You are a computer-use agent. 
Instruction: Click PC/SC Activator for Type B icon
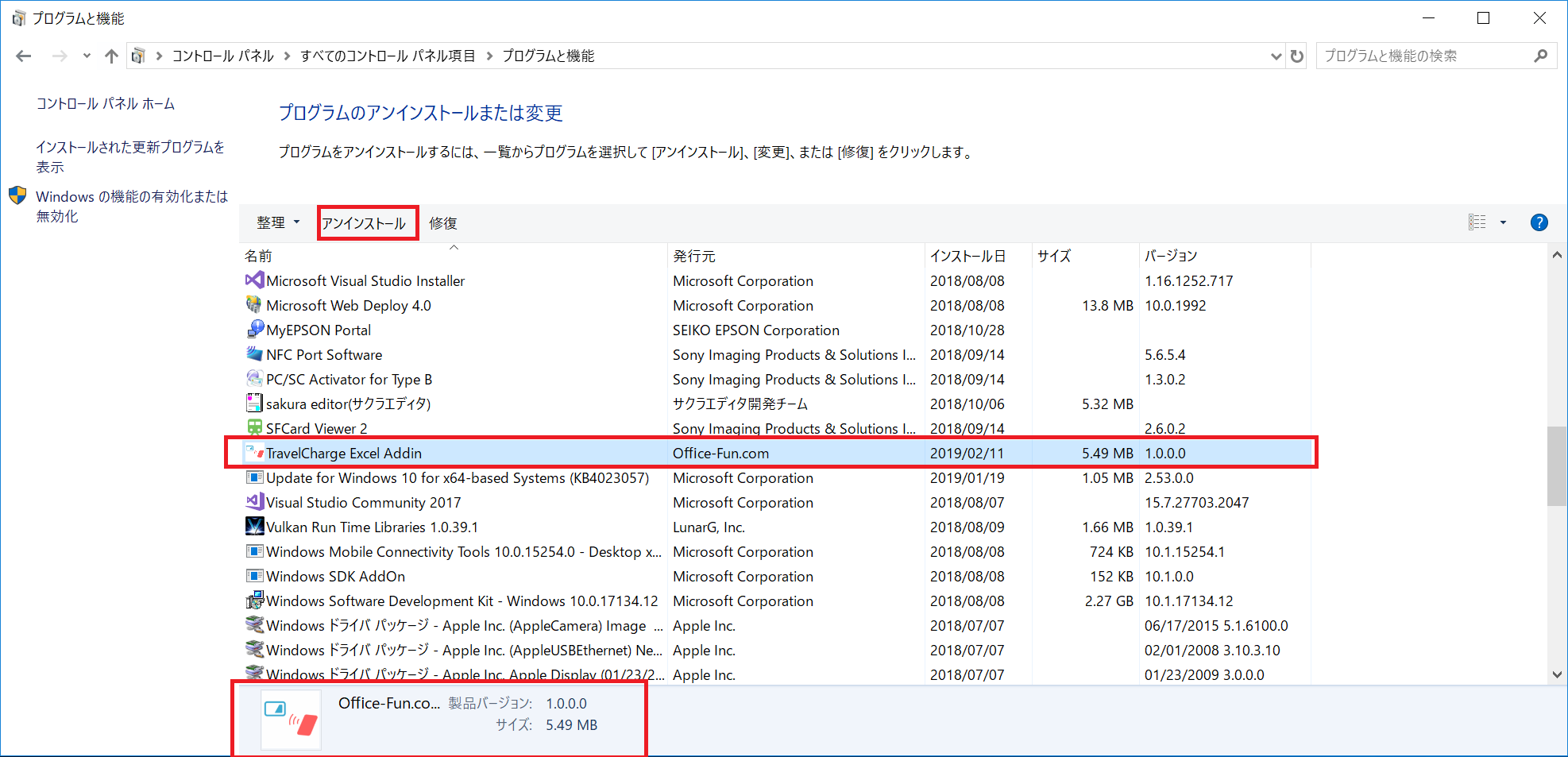[x=254, y=378]
